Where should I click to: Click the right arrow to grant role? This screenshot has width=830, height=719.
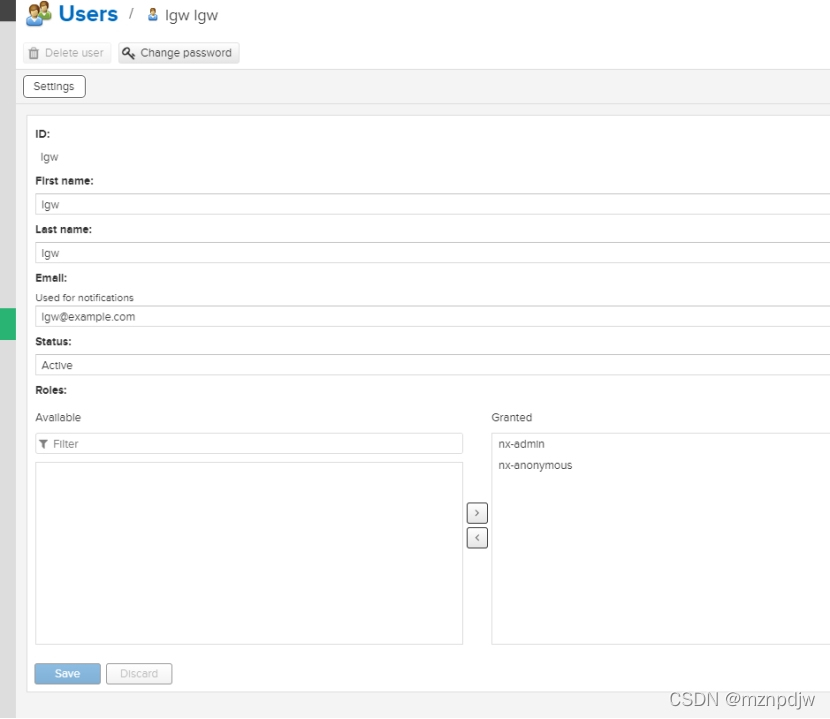tap(477, 513)
